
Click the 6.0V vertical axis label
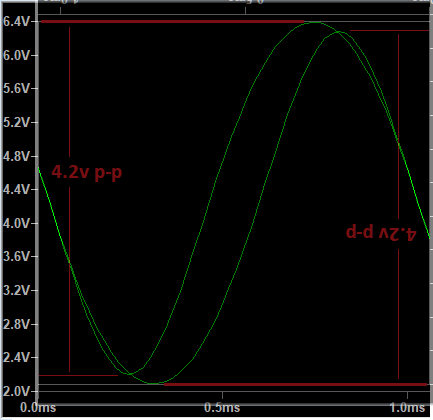[x=16, y=55]
